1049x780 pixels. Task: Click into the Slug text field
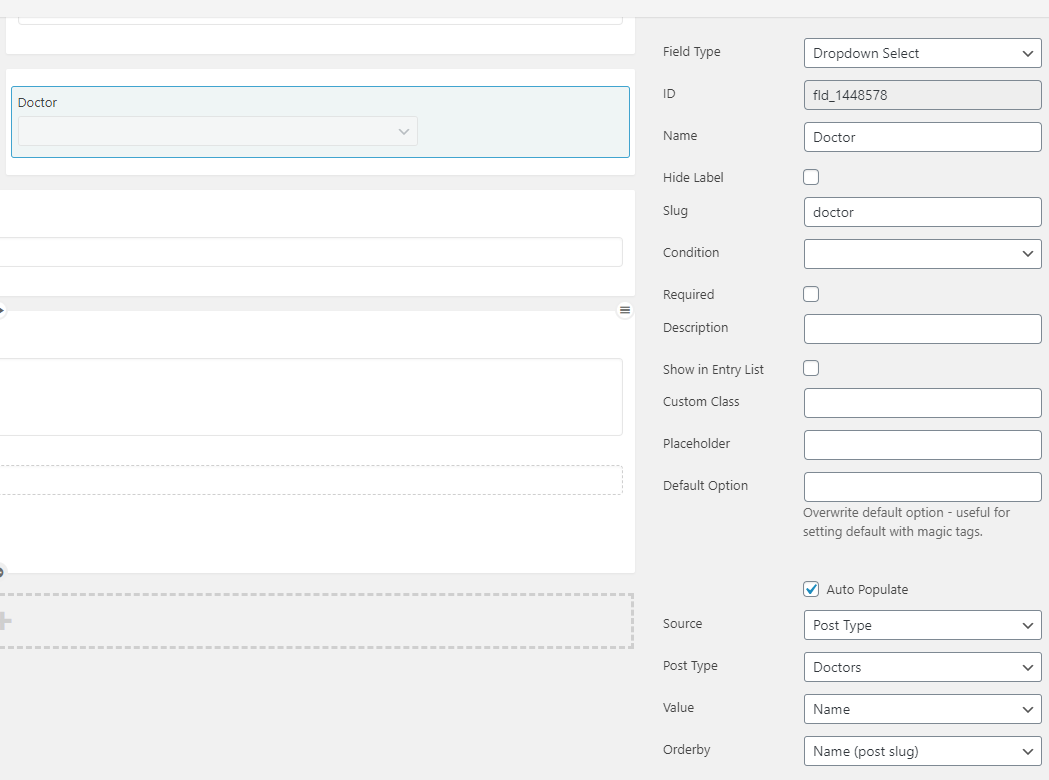point(922,212)
